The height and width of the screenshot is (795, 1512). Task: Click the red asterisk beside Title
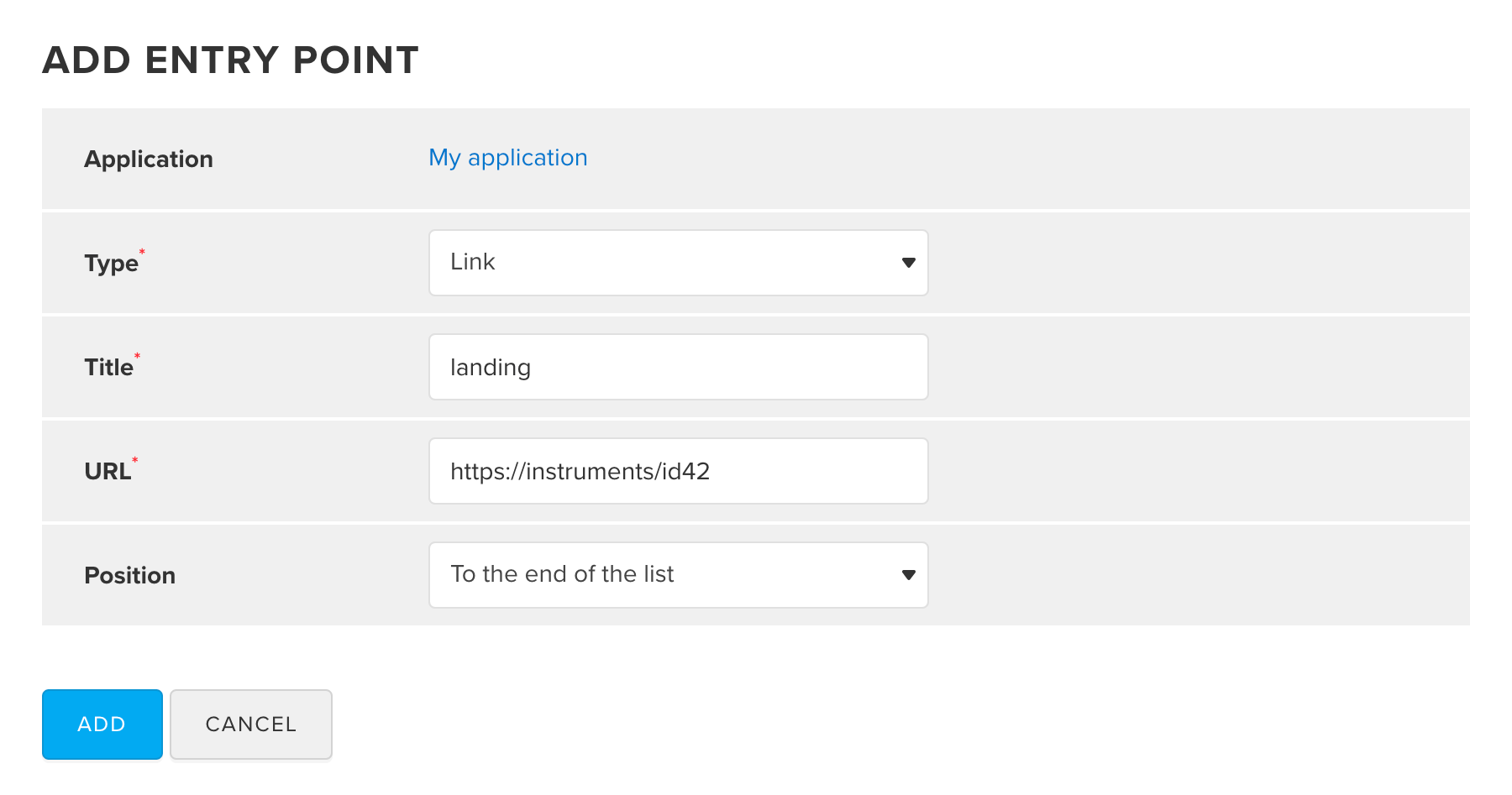coord(138,356)
